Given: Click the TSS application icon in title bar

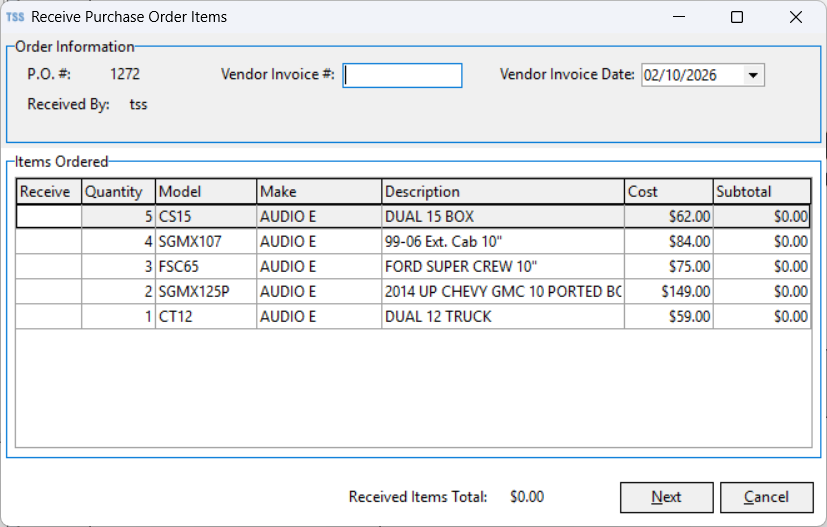Looking at the screenshot, I should click(x=15, y=17).
